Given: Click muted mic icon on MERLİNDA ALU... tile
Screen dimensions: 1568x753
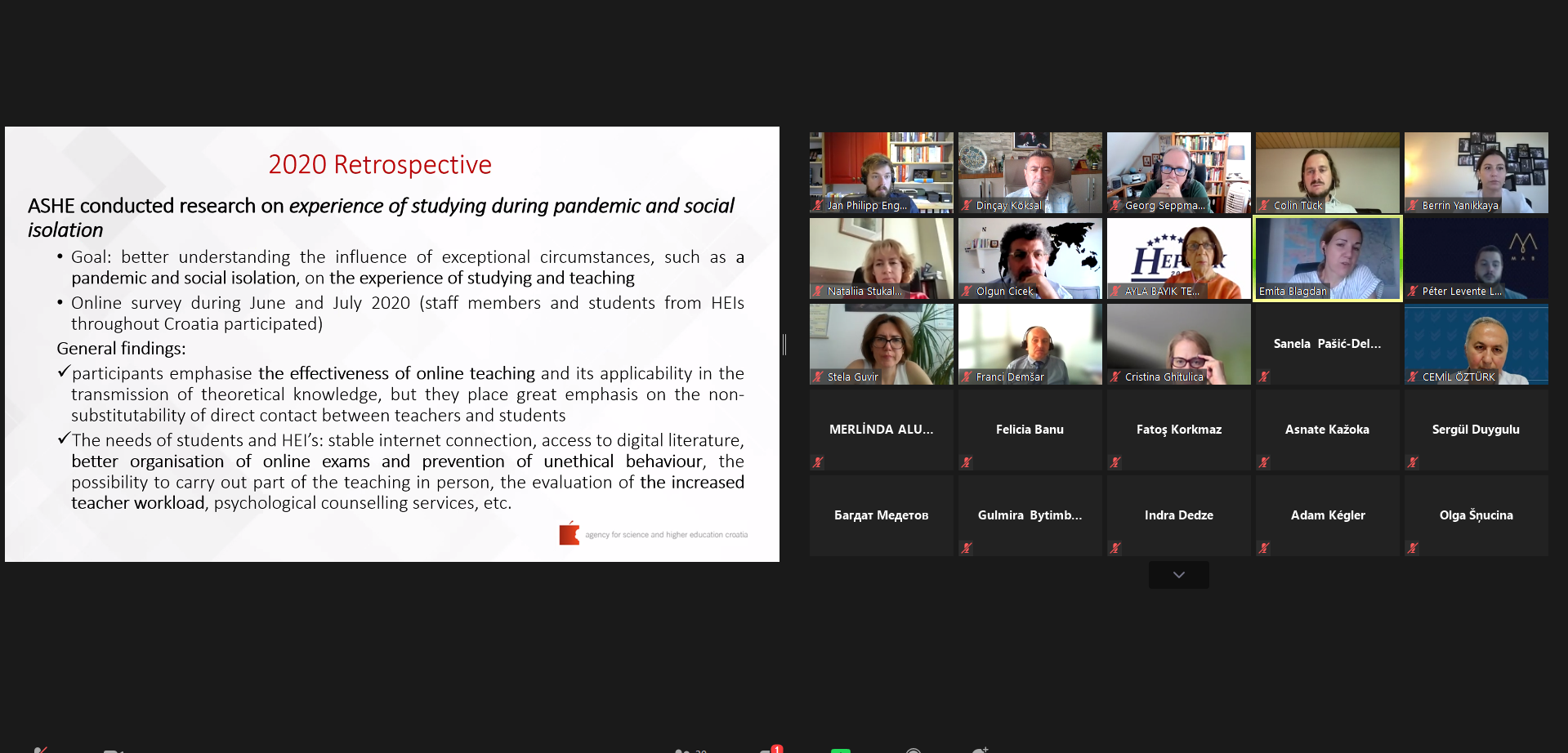Looking at the screenshot, I should [818, 462].
